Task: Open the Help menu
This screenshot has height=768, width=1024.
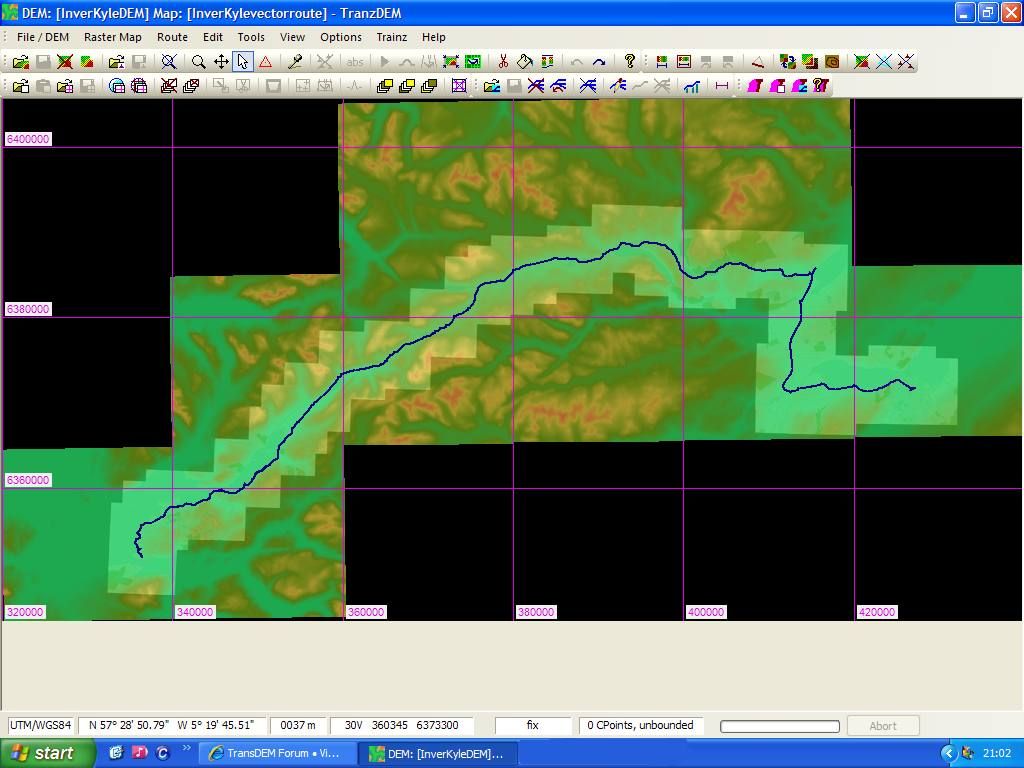Action: click(434, 37)
